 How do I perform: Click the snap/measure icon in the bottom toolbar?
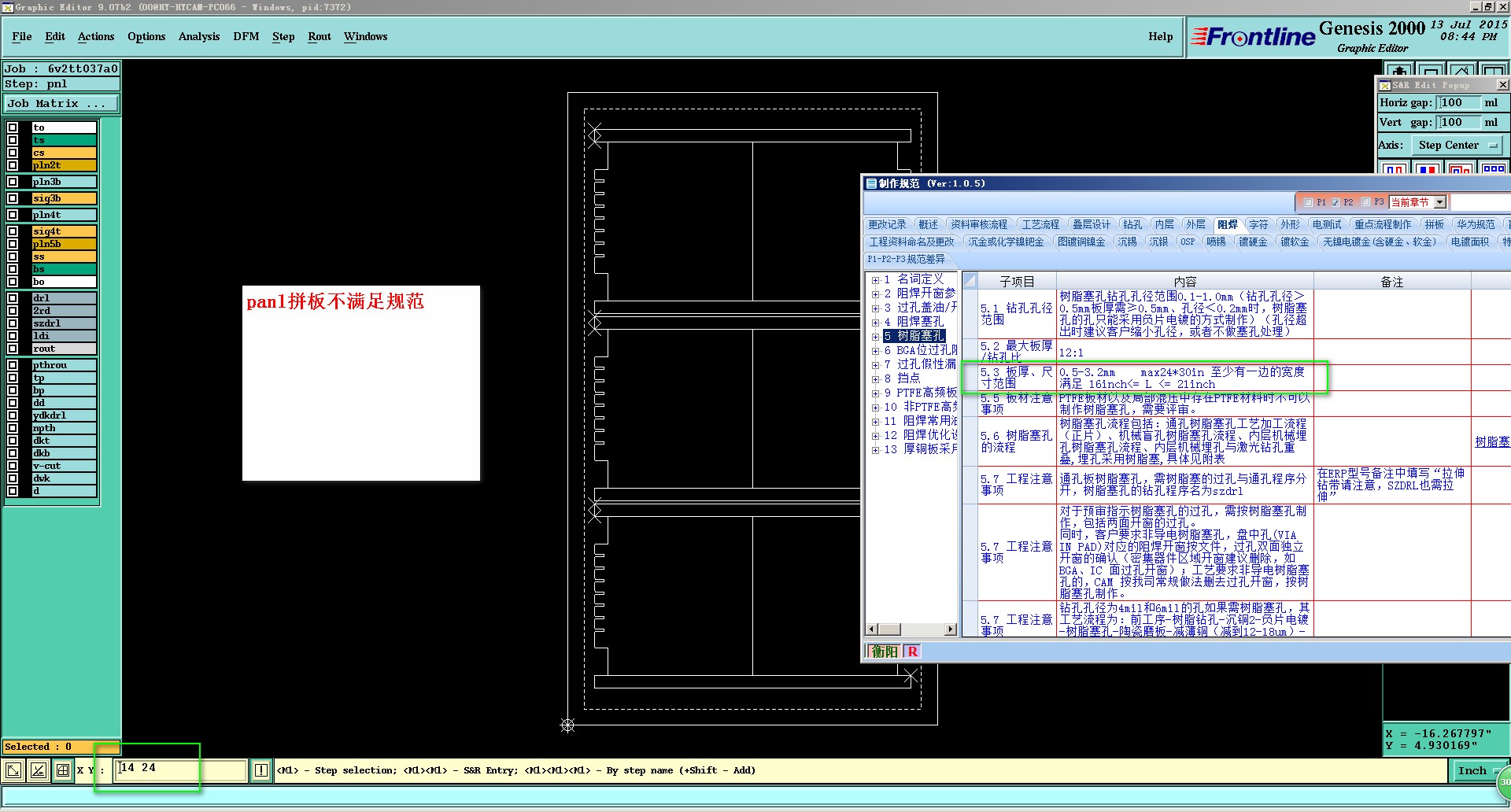click(x=38, y=770)
